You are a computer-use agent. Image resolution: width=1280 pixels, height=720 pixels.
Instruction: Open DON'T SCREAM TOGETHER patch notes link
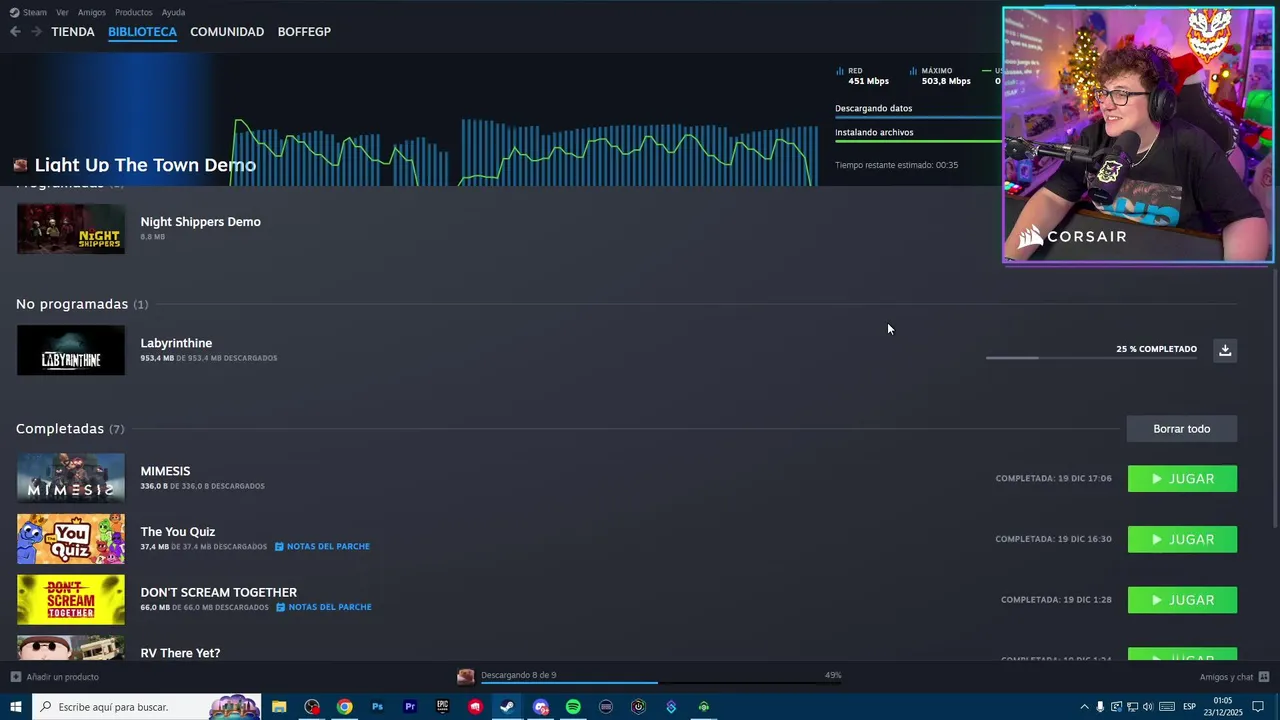pos(324,607)
